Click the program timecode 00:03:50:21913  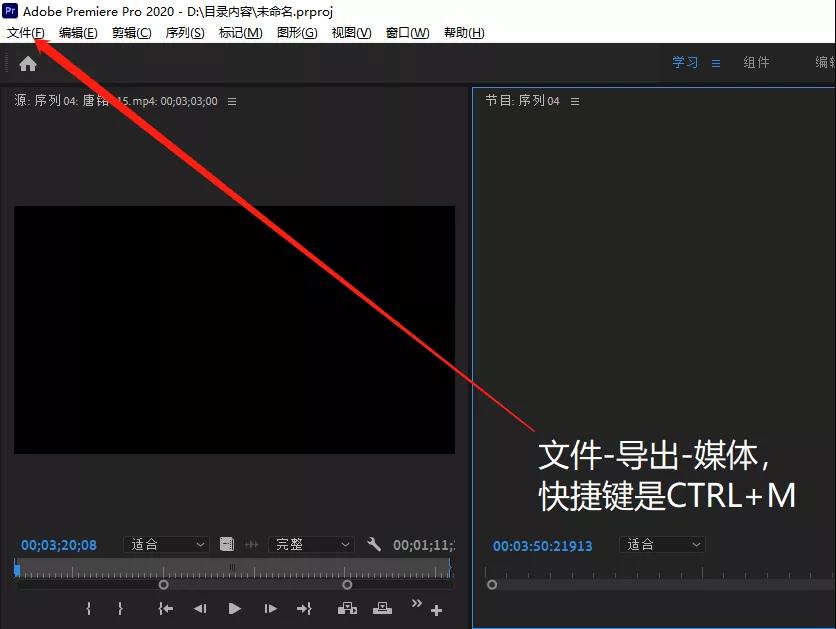542,546
